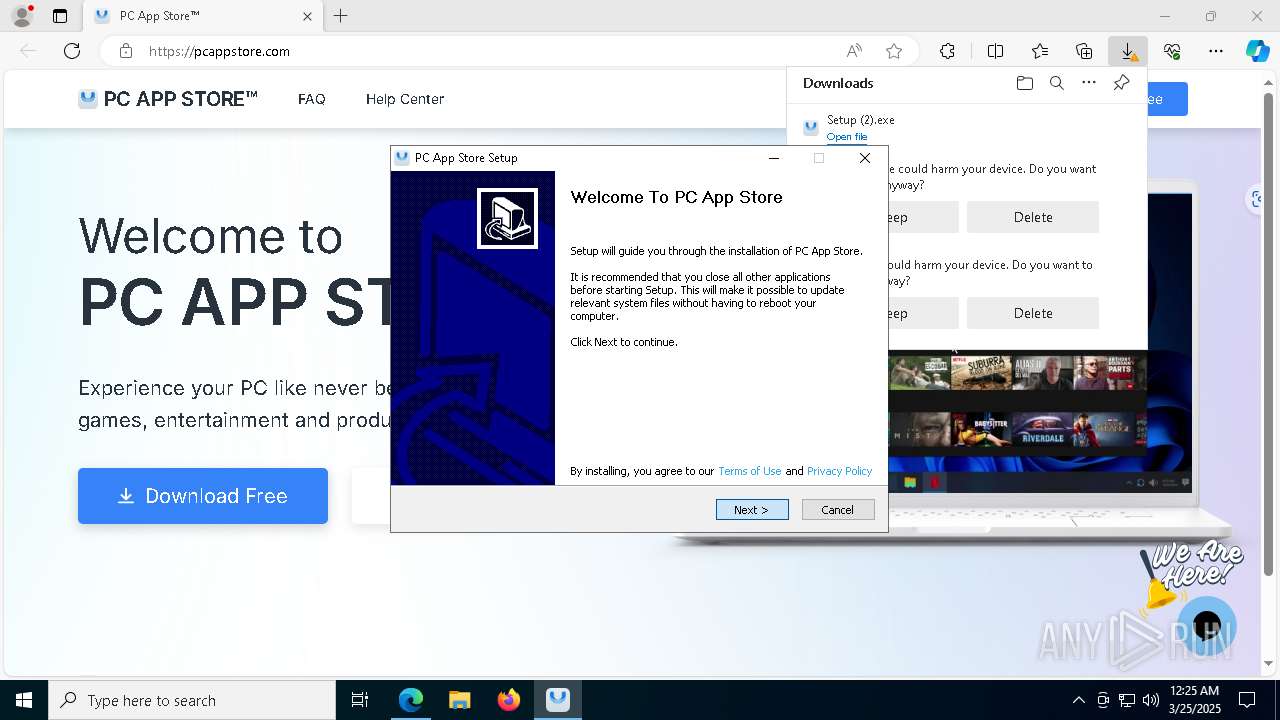This screenshot has height=720, width=1280.
Task: Open FAQ in site navigation
Action: (312, 99)
